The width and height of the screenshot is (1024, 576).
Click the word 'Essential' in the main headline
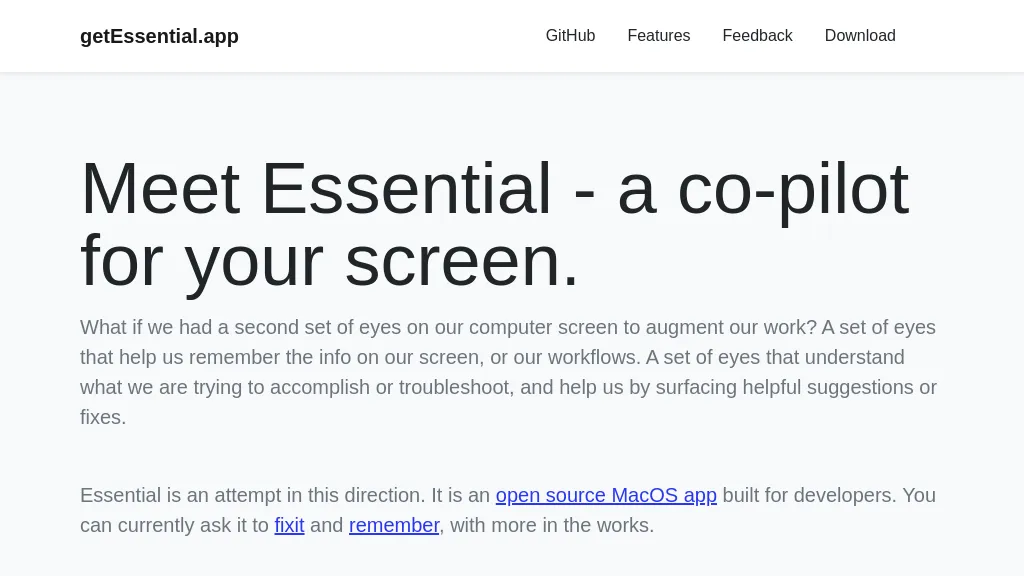[406, 189]
